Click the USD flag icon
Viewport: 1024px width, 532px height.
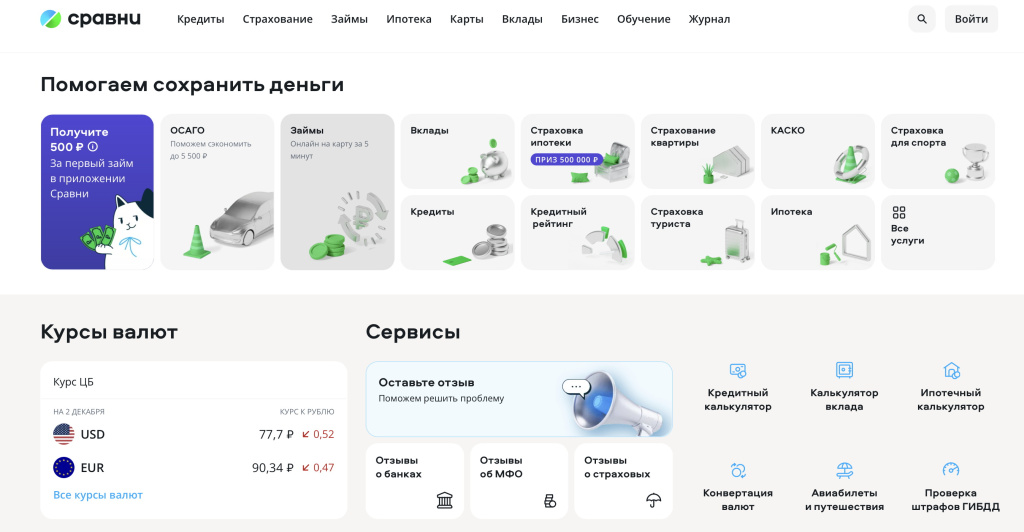point(63,434)
